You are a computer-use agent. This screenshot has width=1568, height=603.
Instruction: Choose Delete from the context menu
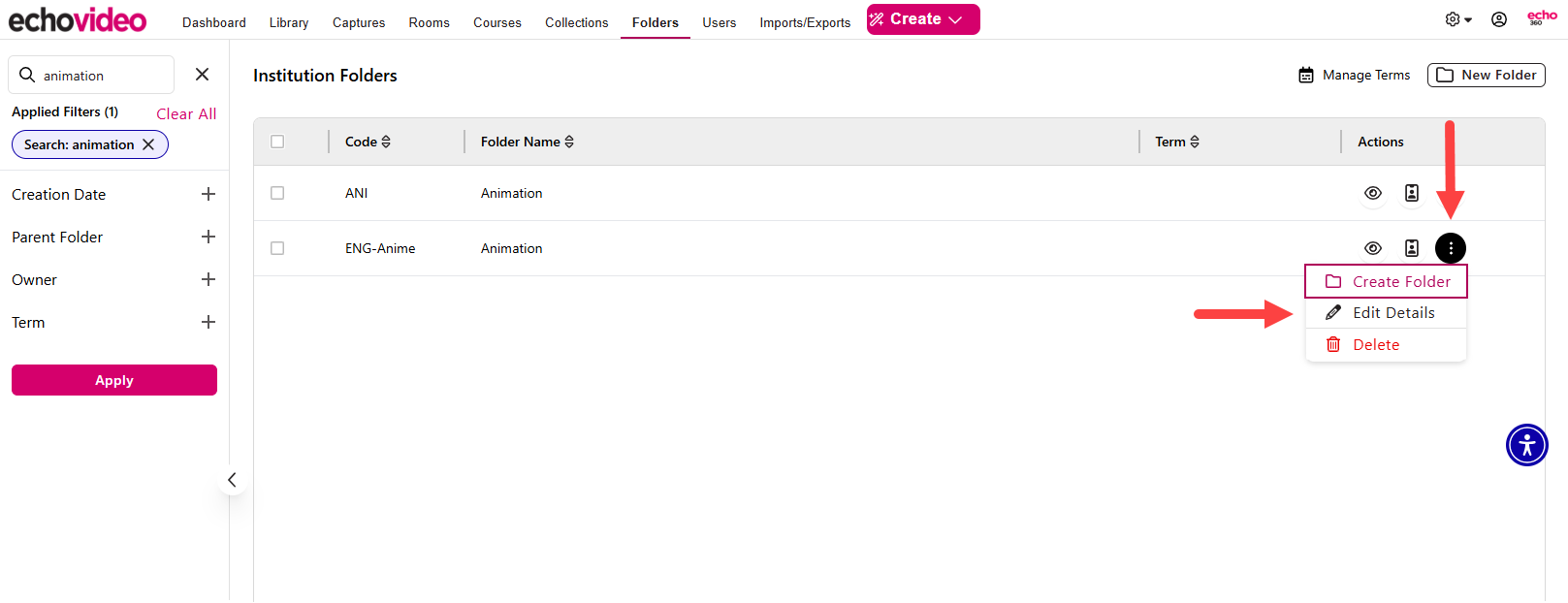click(1386, 344)
